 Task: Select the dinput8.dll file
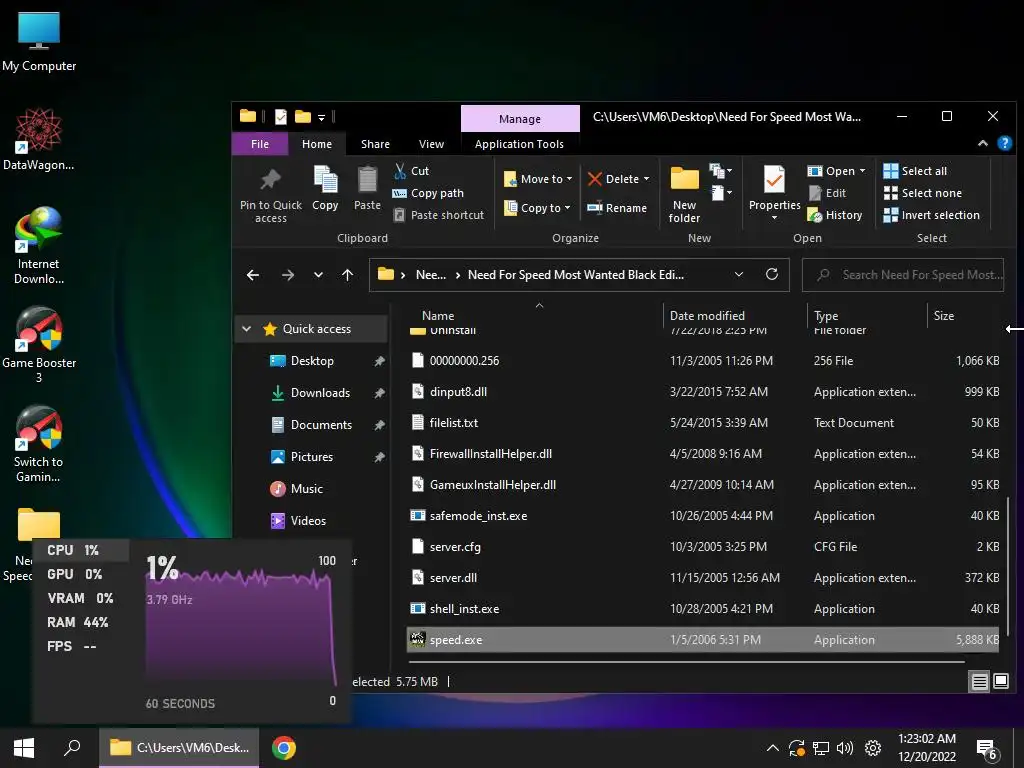703,392
